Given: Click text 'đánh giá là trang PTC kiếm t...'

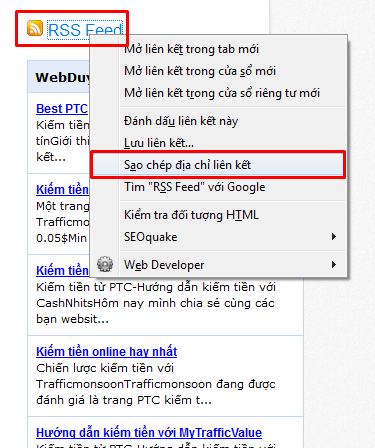Looking at the screenshot, I should click(x=124, y=400).
